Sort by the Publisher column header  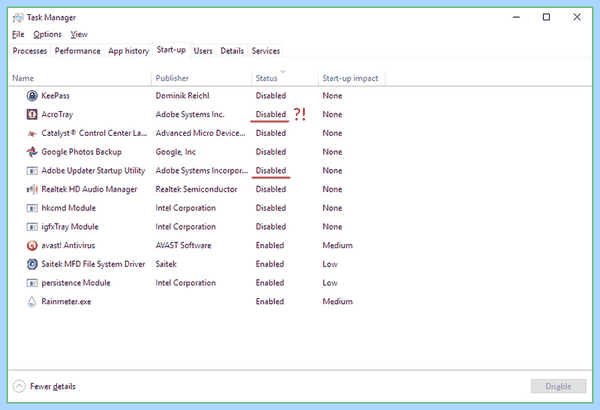point(172,78)
